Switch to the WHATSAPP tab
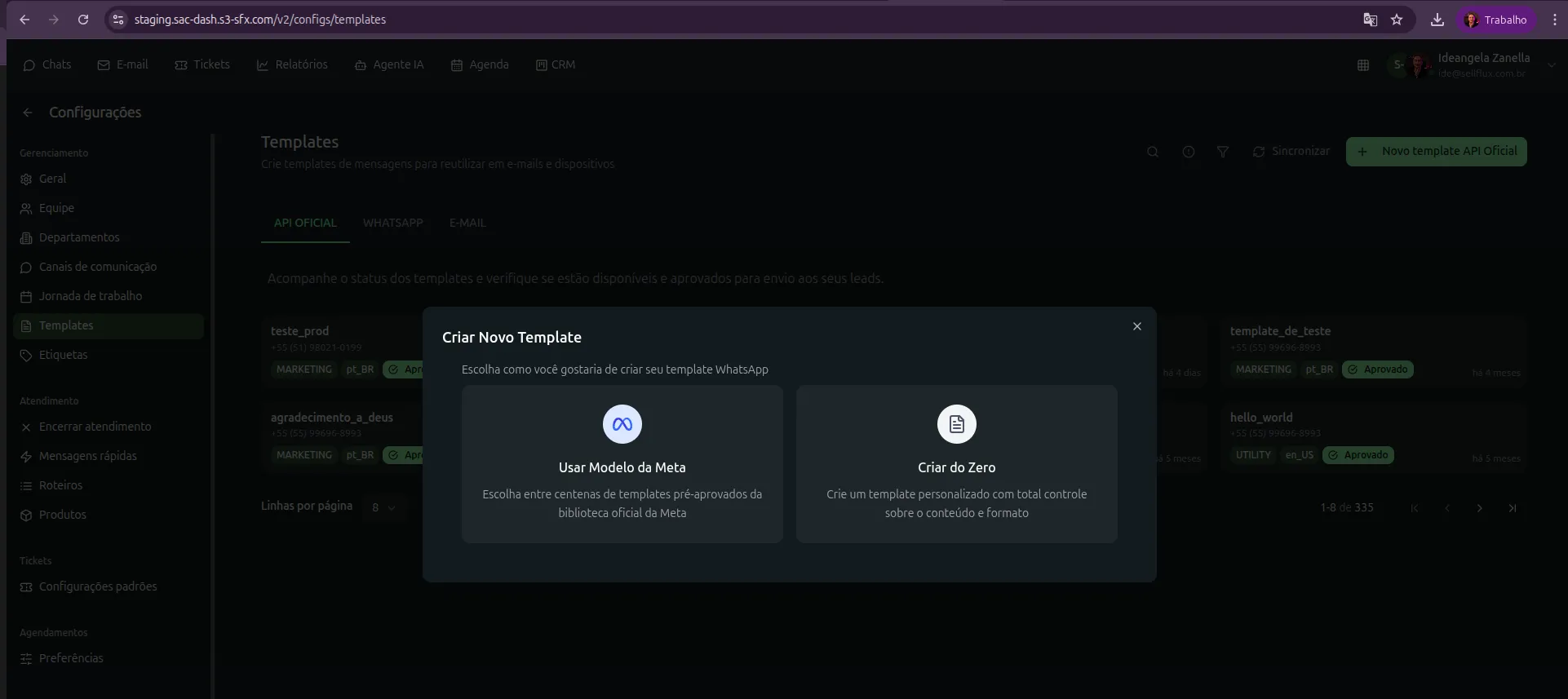Image resolution: width=1568 pixels, height=699 pixels. 393,223
